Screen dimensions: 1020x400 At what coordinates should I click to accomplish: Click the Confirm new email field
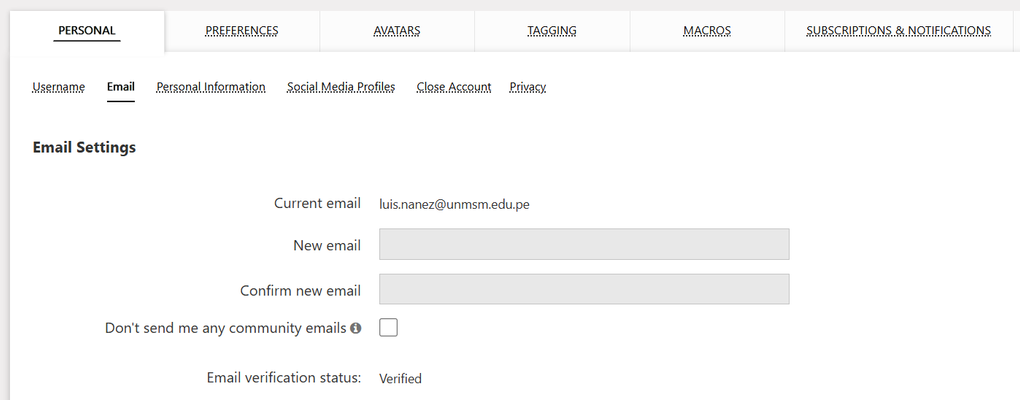click(x=584, y=289)
